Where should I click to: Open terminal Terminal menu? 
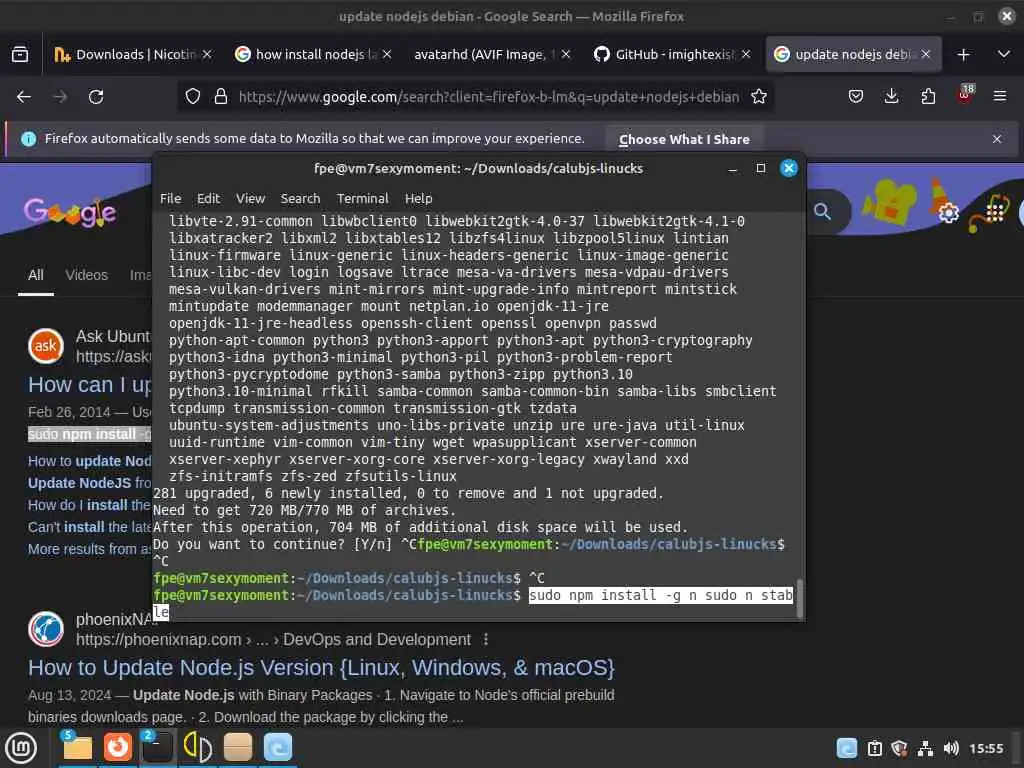(362, 199)
